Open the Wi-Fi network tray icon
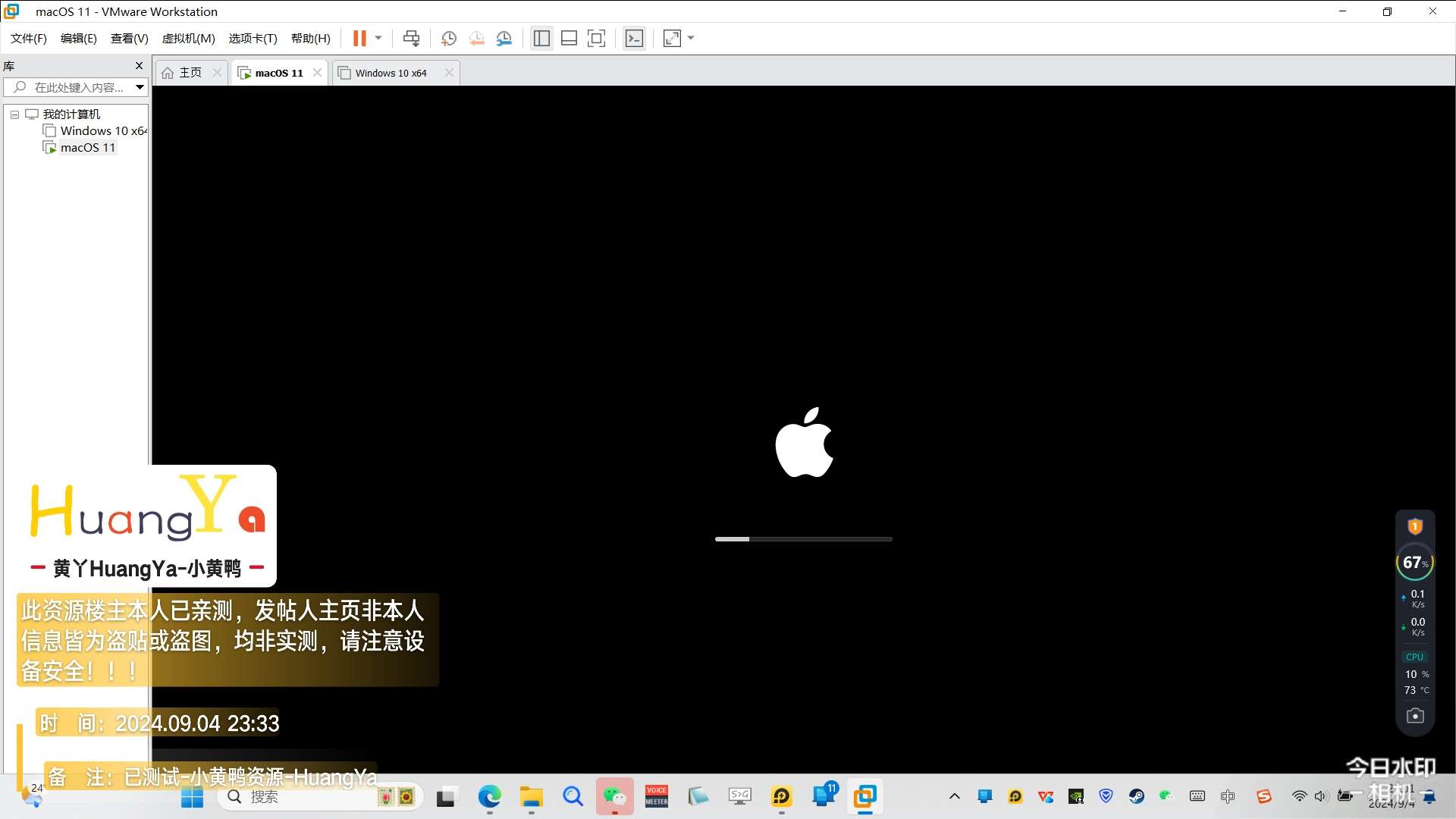Image resolution: width=1456 pixels, height=819 pixels. pos(1299,796)
